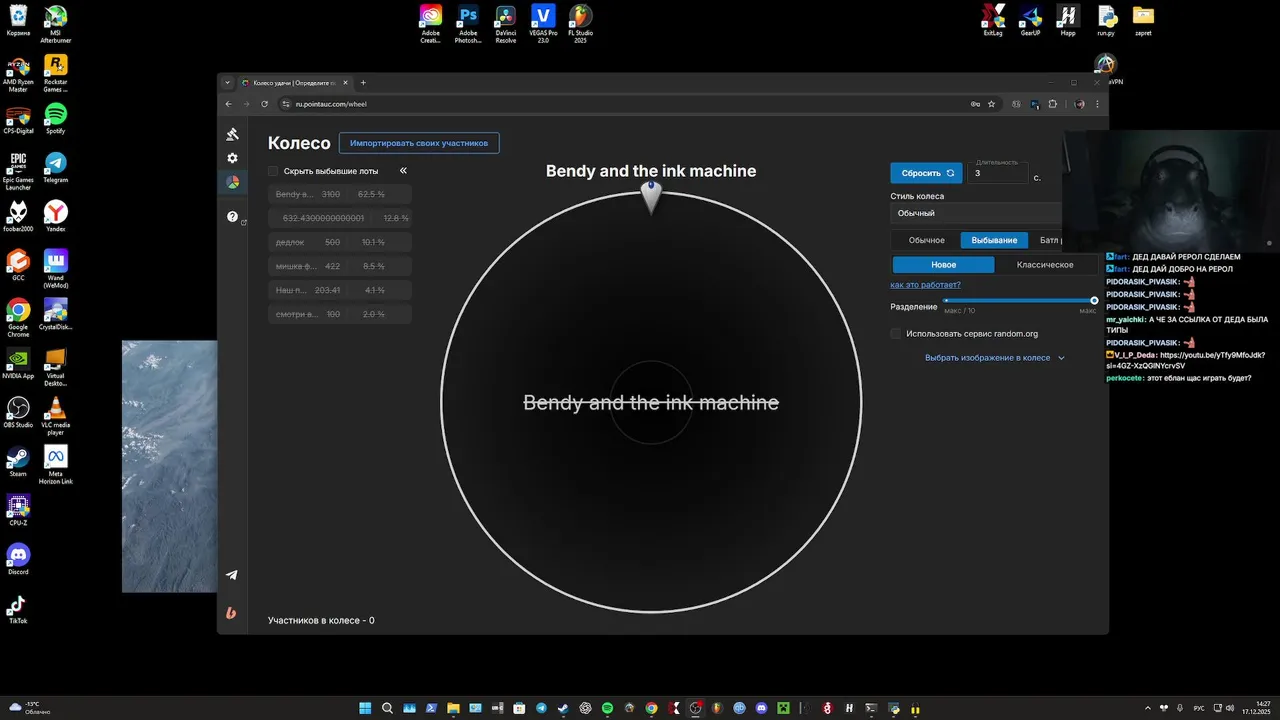The image size is (1280, 720).
Task: Choose the Классическое dropout option
Action: [1045, 265]
